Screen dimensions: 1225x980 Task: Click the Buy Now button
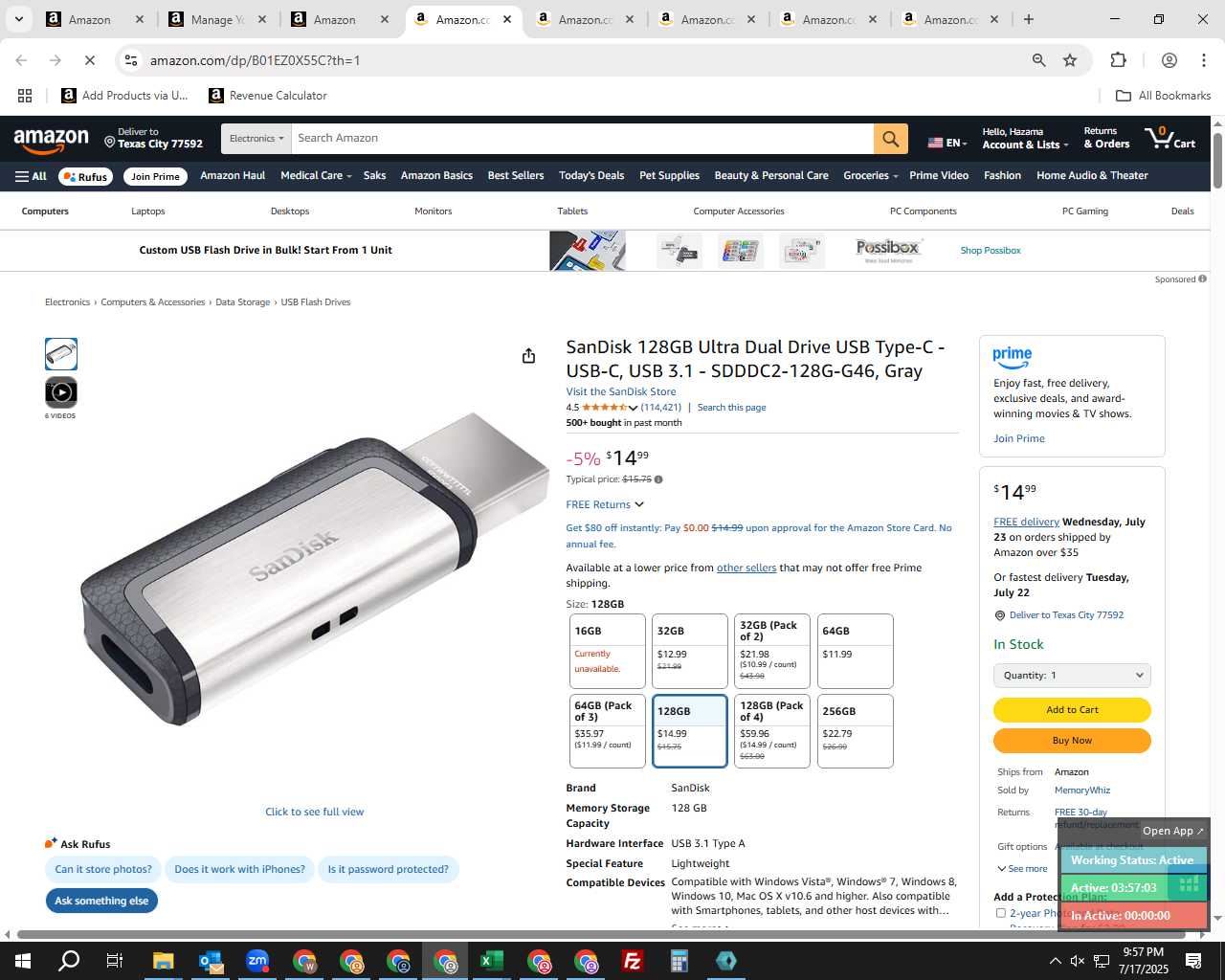[1072, 741]
